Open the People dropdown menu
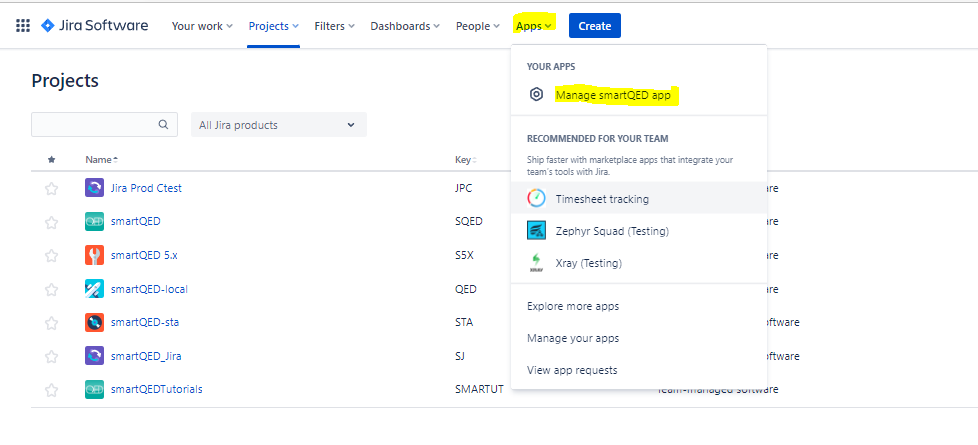Image resolution: width=978 pixels, height=445 pixels. [x=478, y=26]
